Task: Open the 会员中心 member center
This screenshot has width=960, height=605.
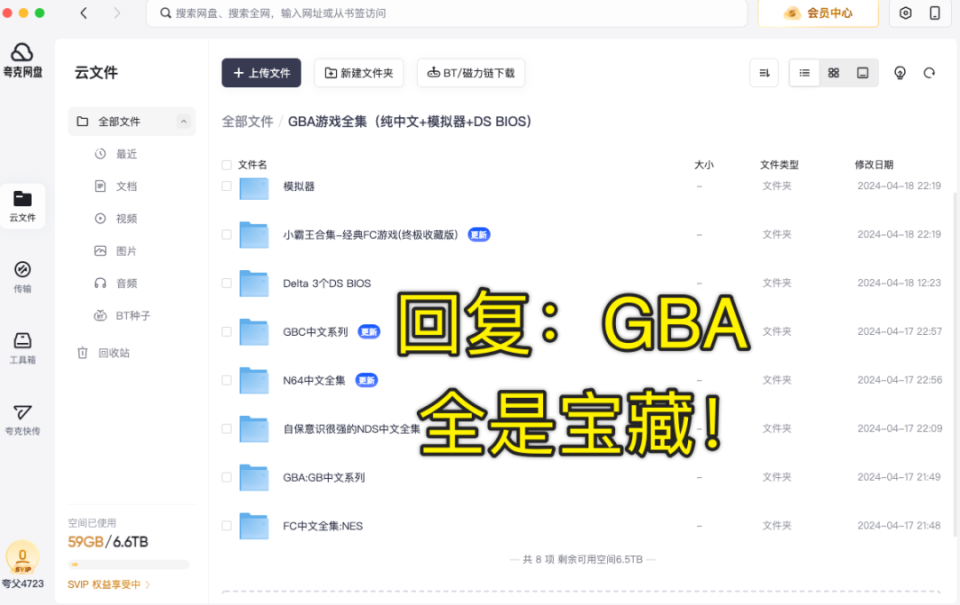Action: 818,13
